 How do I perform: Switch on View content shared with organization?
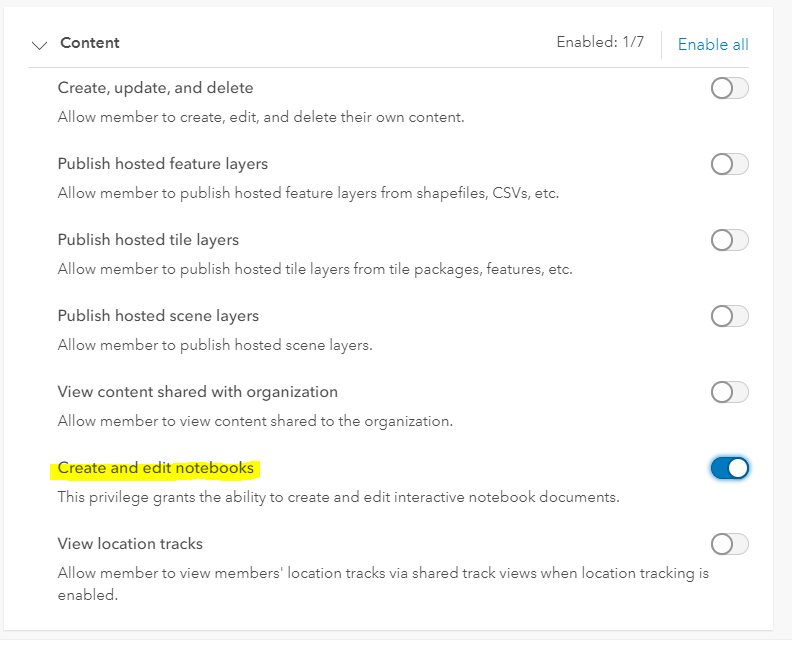pyautogui.click(x=729, y=392)
